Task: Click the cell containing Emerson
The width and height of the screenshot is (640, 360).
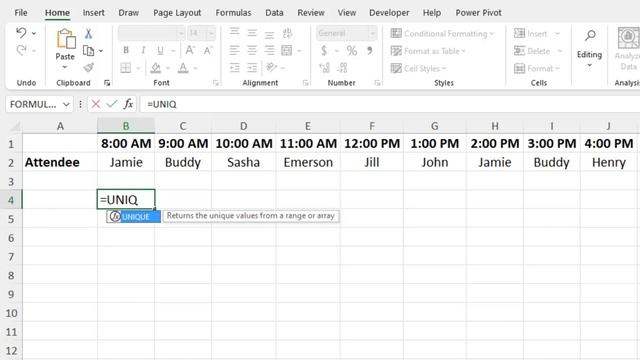Action: [x=308, y=162]
